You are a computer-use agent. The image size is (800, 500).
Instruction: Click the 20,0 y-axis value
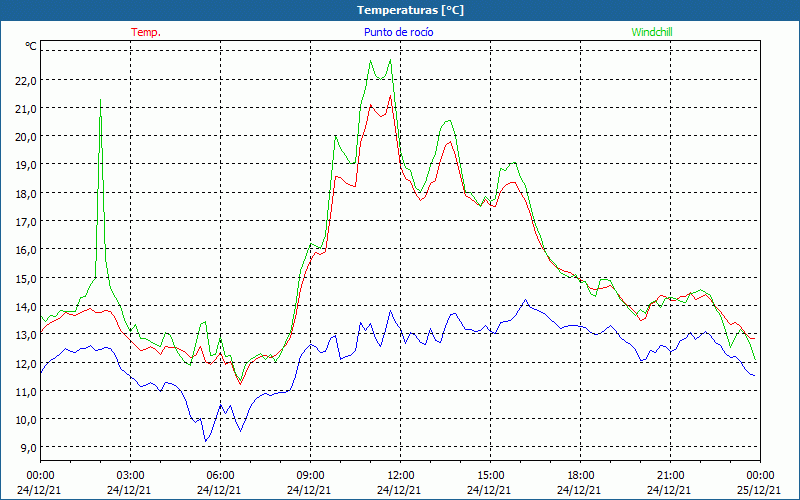(x=27, y=137)
